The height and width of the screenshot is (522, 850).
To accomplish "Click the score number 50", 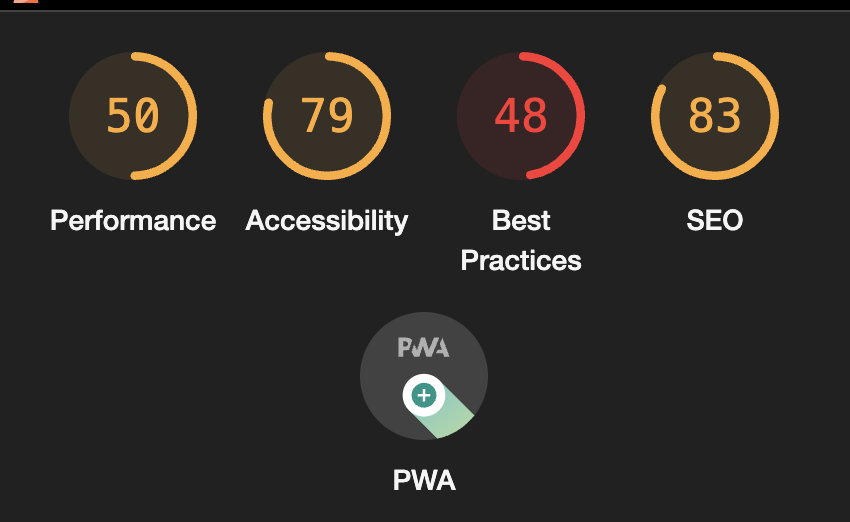I will coord(133,115).
